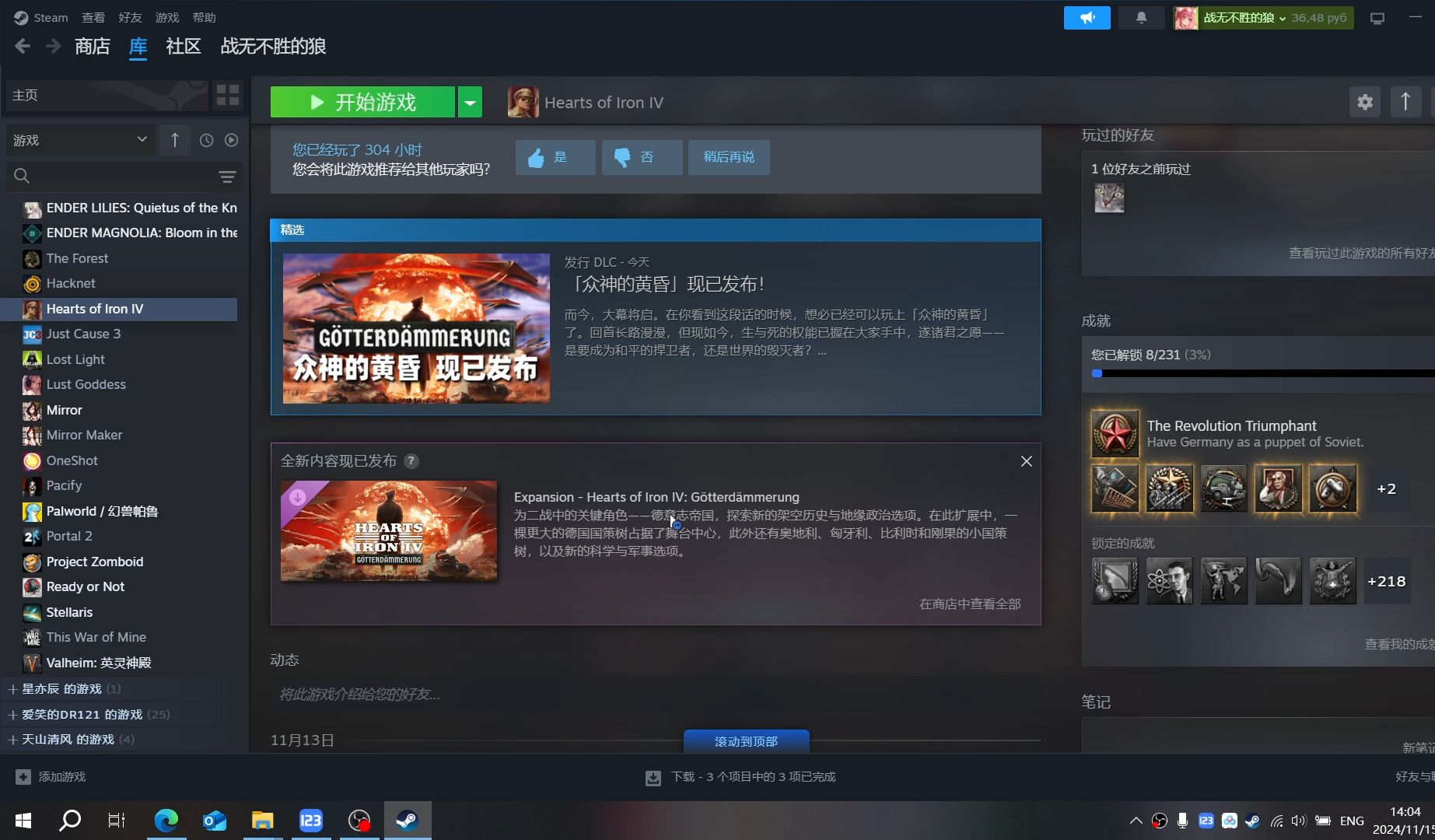The height and width of the screenshot is (840, 1435).
Task: Select Portal 2 in game list
Action: tap(69, 536)
